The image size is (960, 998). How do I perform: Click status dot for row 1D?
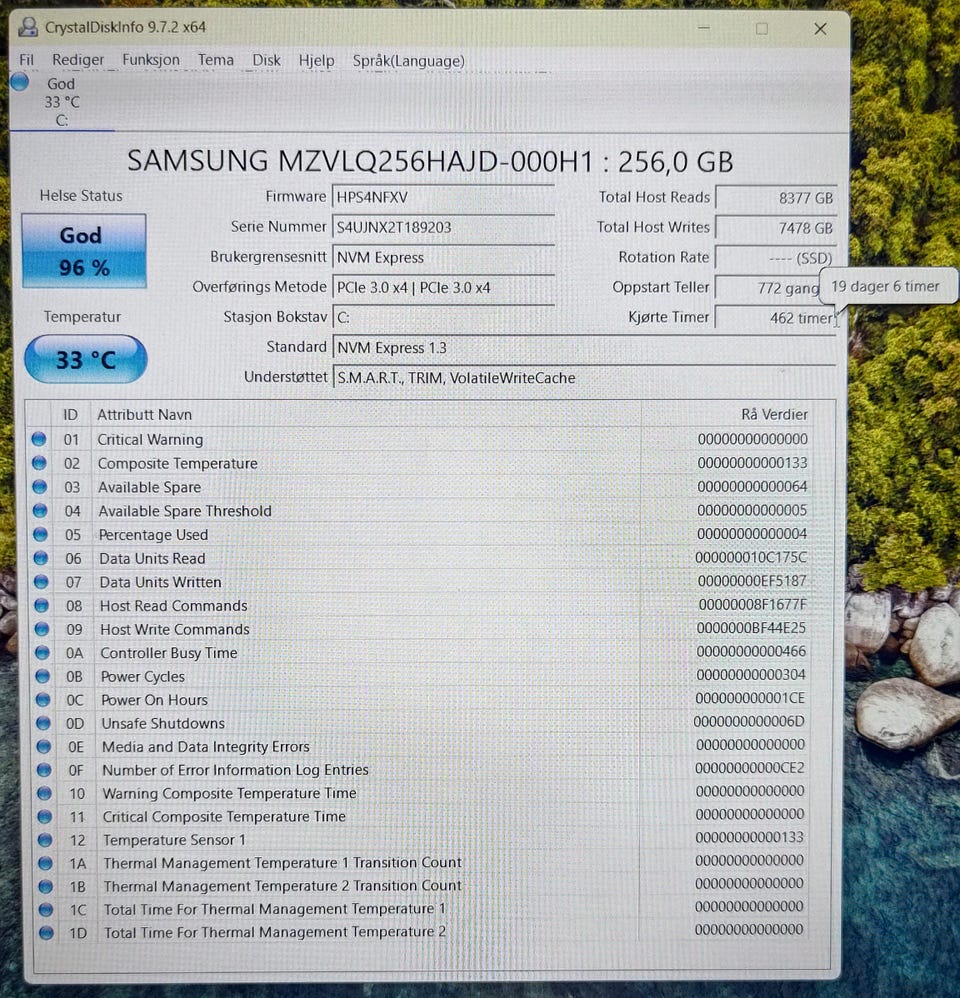tap(46, 932)
